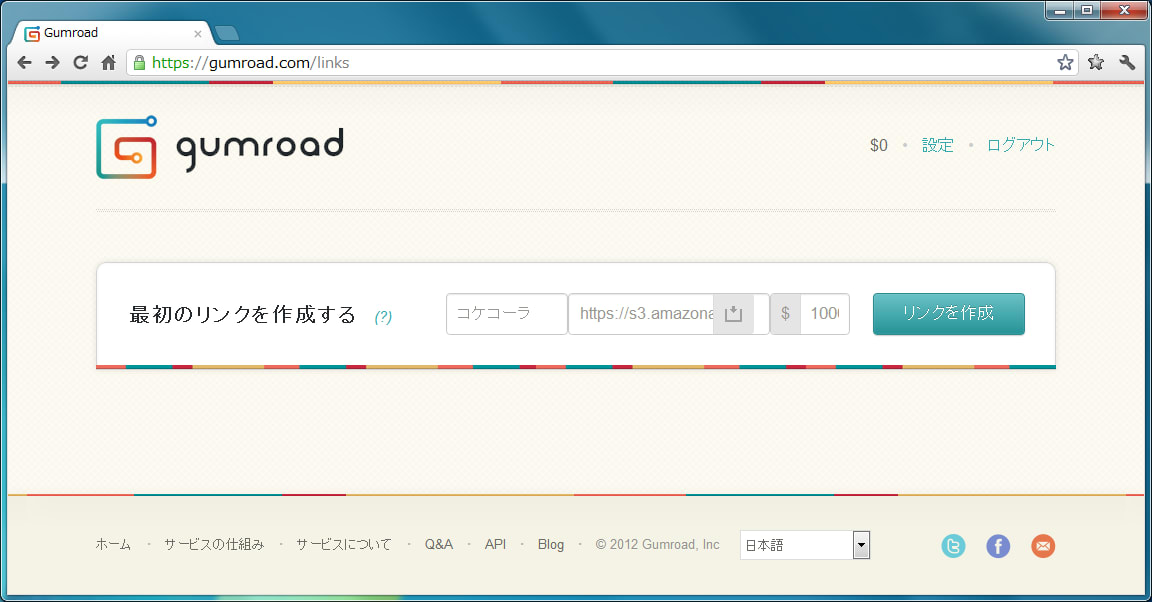1152x602 pixels.
Task: Click the ログアウト logout link
Action: click(x=1020, y=145)
